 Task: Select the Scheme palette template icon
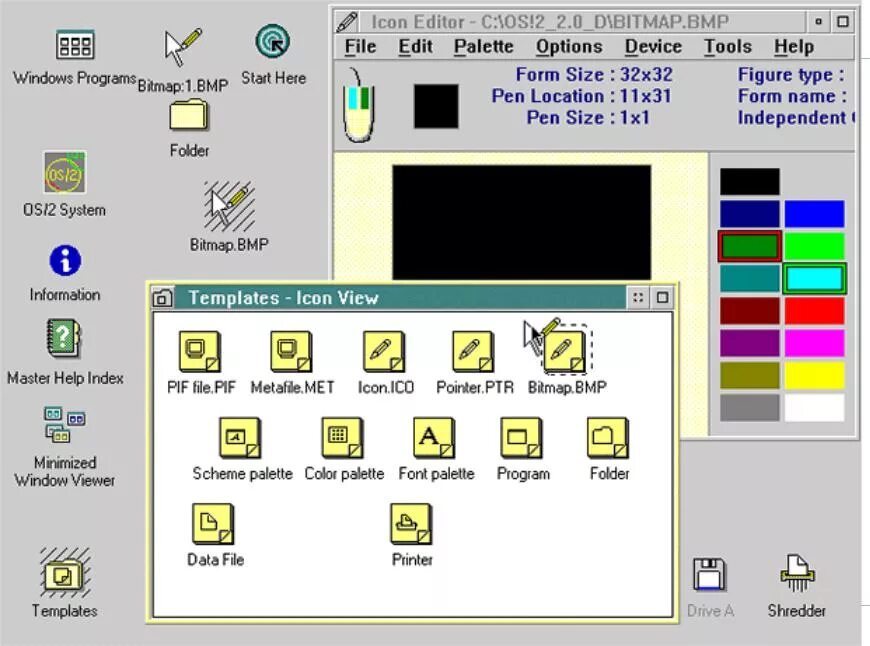pyautogui.click(x=241, y=438)
